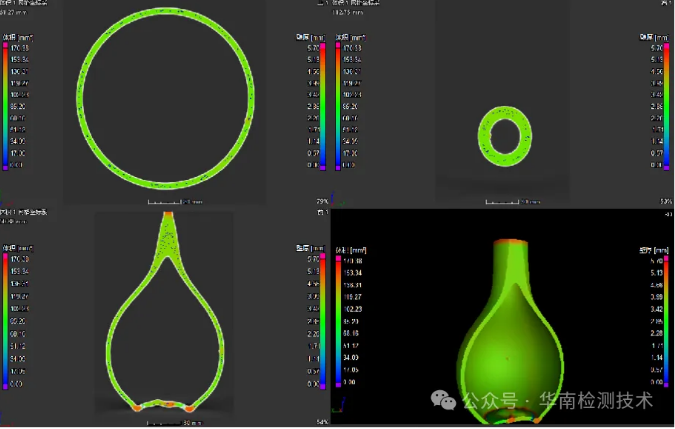This screenshot has width=675, height=429.
Task: Click the 54% zoom label in the bottom-left view
Action: pos(322,423)
